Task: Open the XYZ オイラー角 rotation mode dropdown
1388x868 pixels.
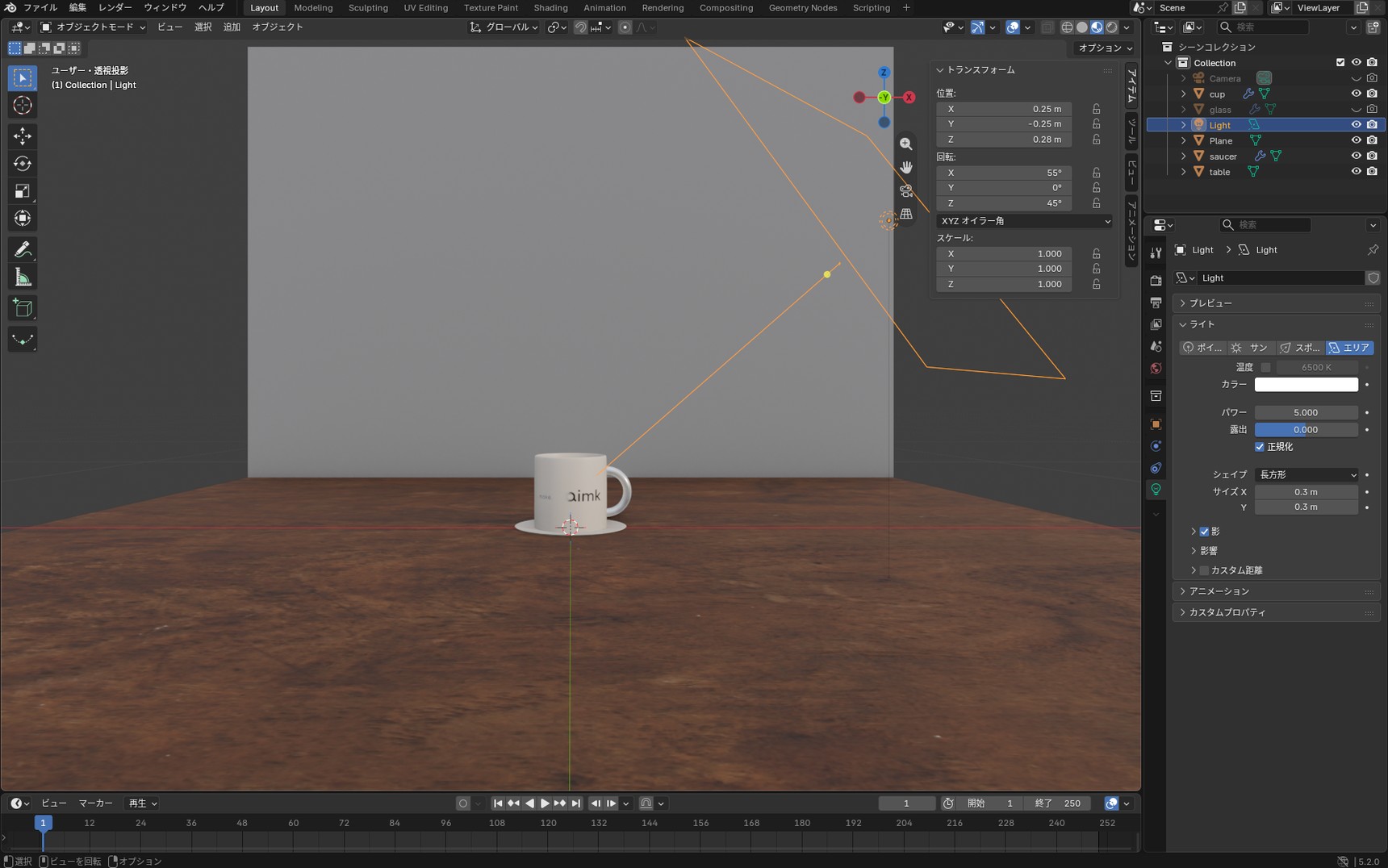Action: (1024, 221)
